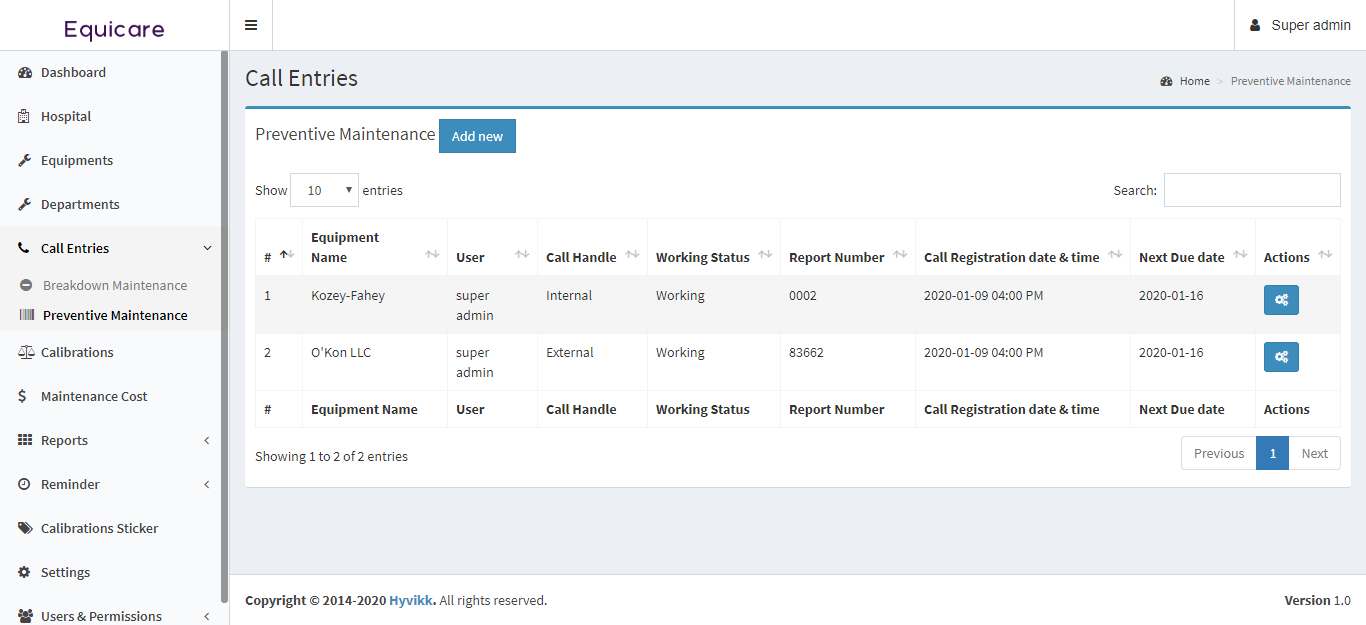Screen dimensions: 1366x625
Task: Click the Add new button
Action: (x=477, y=135)
